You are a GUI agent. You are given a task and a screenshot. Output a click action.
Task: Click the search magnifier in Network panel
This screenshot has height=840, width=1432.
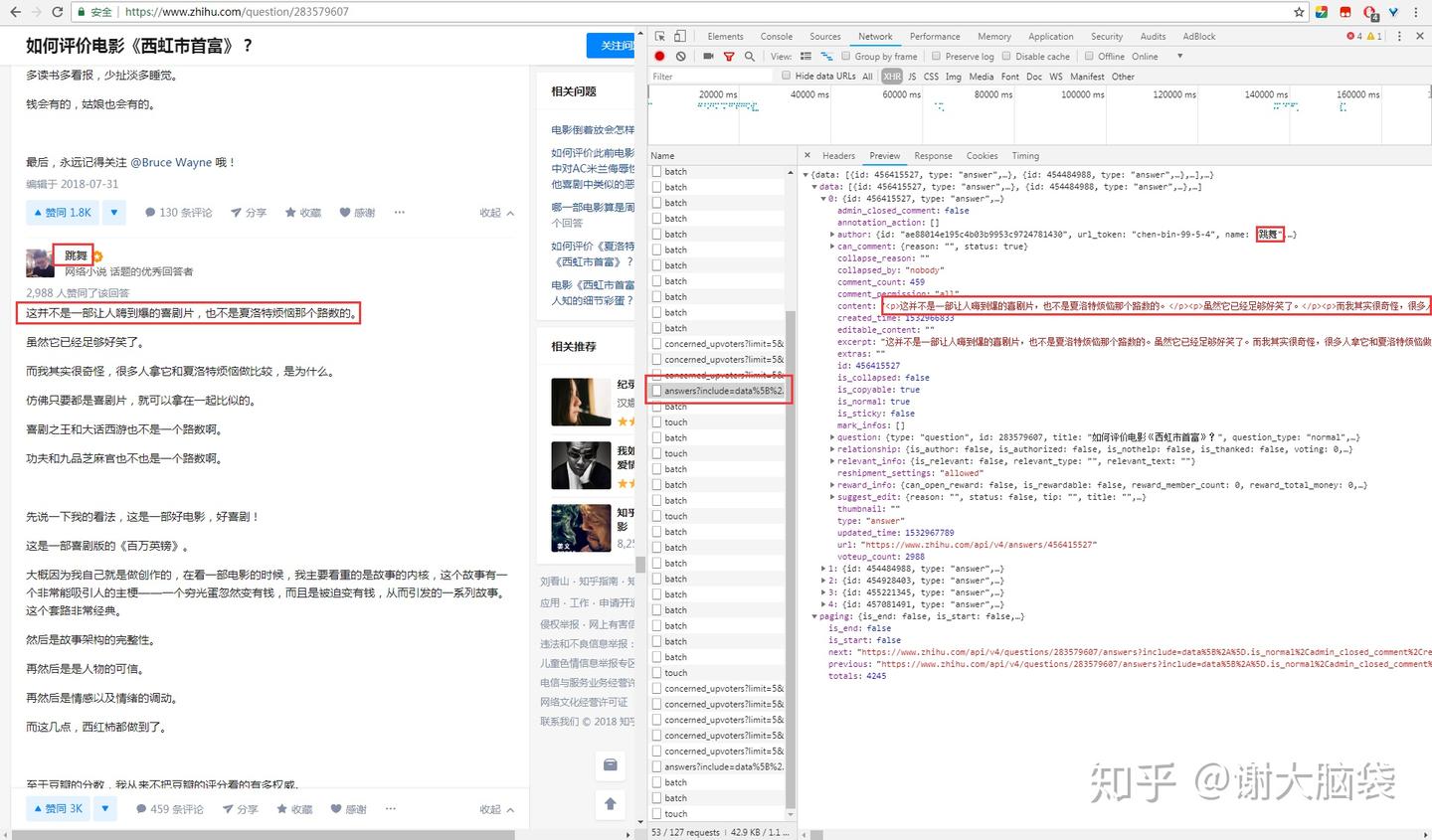pyautogui.click(x=751, y=56)
